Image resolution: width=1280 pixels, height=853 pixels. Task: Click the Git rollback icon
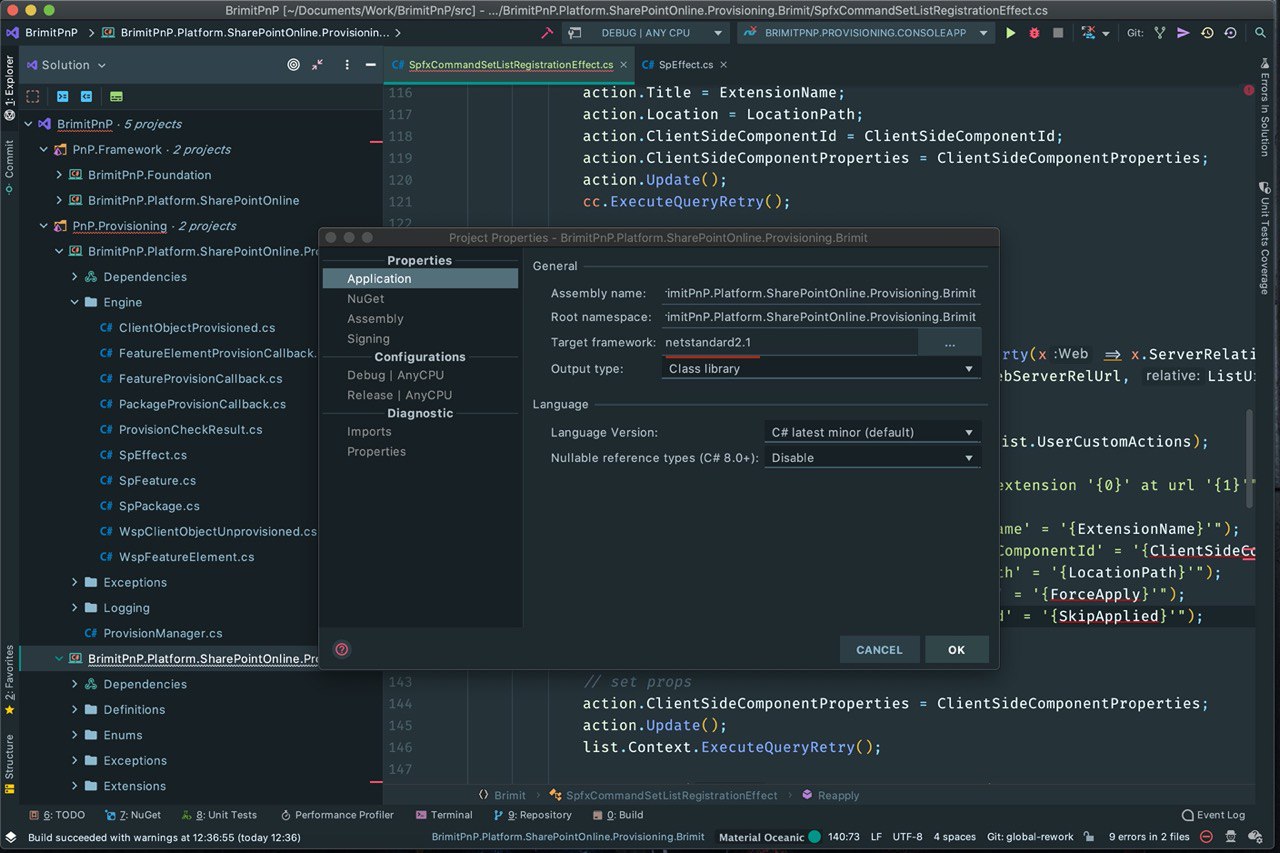(1230, 33)
